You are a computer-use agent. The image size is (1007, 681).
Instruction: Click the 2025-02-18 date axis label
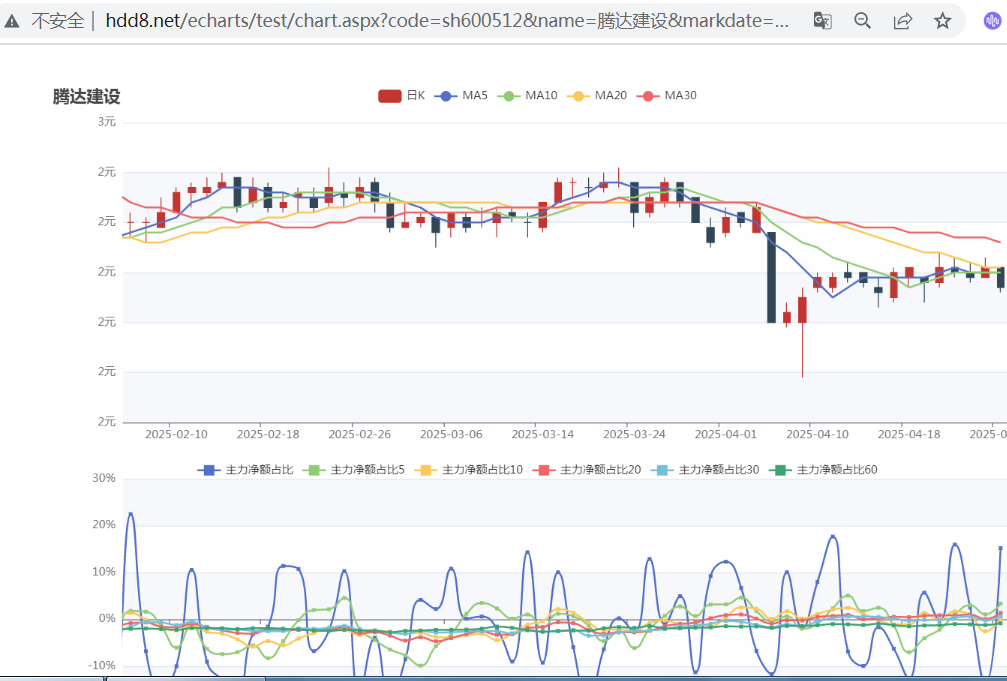[268, 434]
